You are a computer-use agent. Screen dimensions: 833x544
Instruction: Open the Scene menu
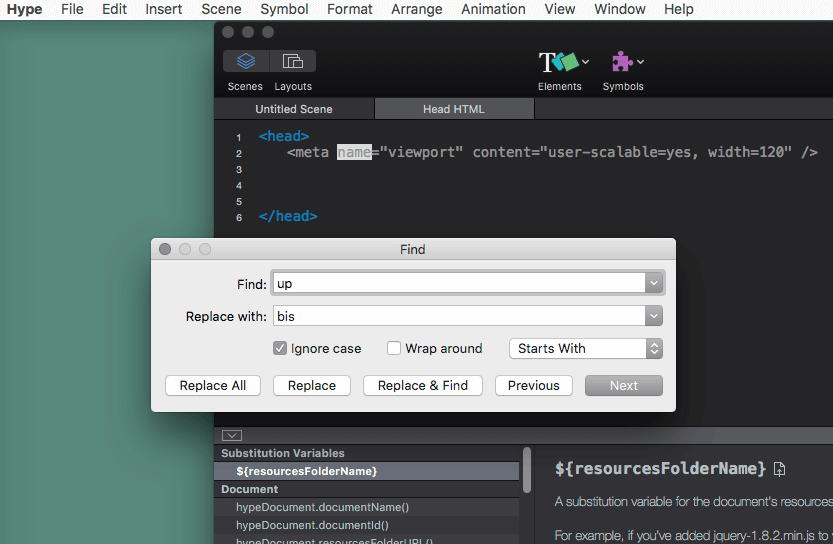coord(221,9)
